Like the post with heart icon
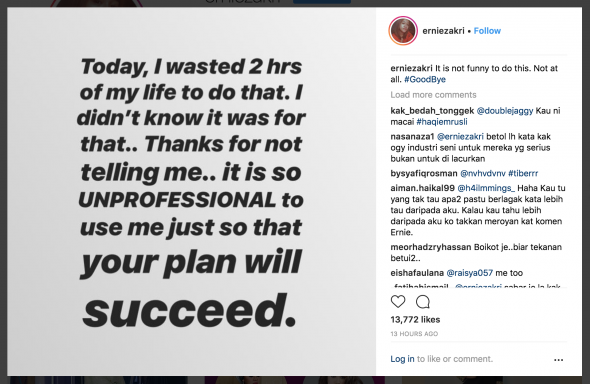This screenshot has height=384, width=590. tap(398, 301)
